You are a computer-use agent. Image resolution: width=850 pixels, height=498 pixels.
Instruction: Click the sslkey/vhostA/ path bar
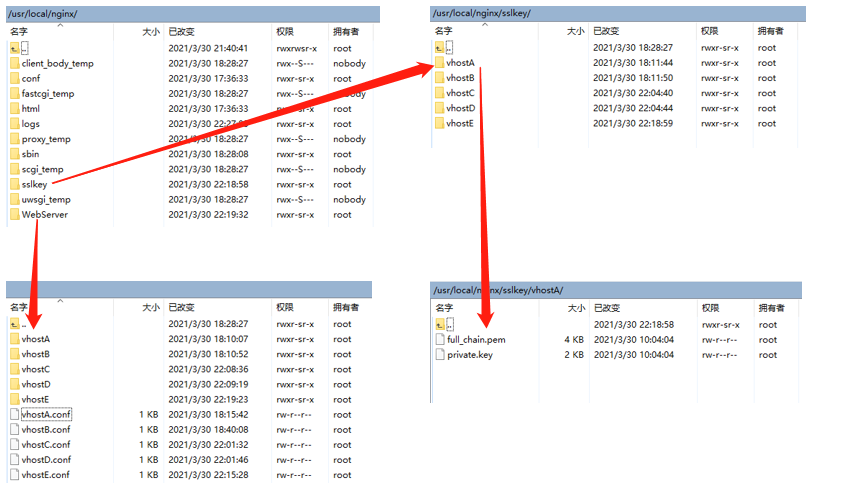pyautogui.click(x=616, y=290)
